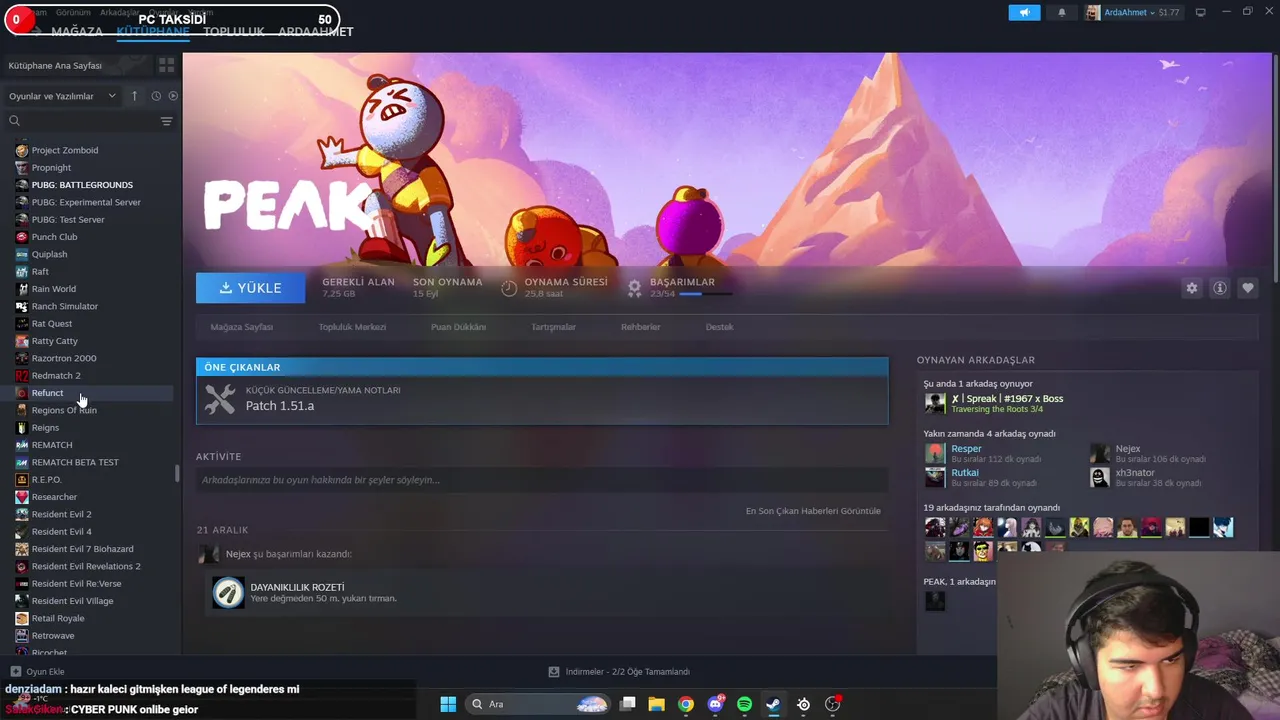Select the KÜTÜPHANE tab
This screenshot has width=1280, height=720.
[153, 31]
